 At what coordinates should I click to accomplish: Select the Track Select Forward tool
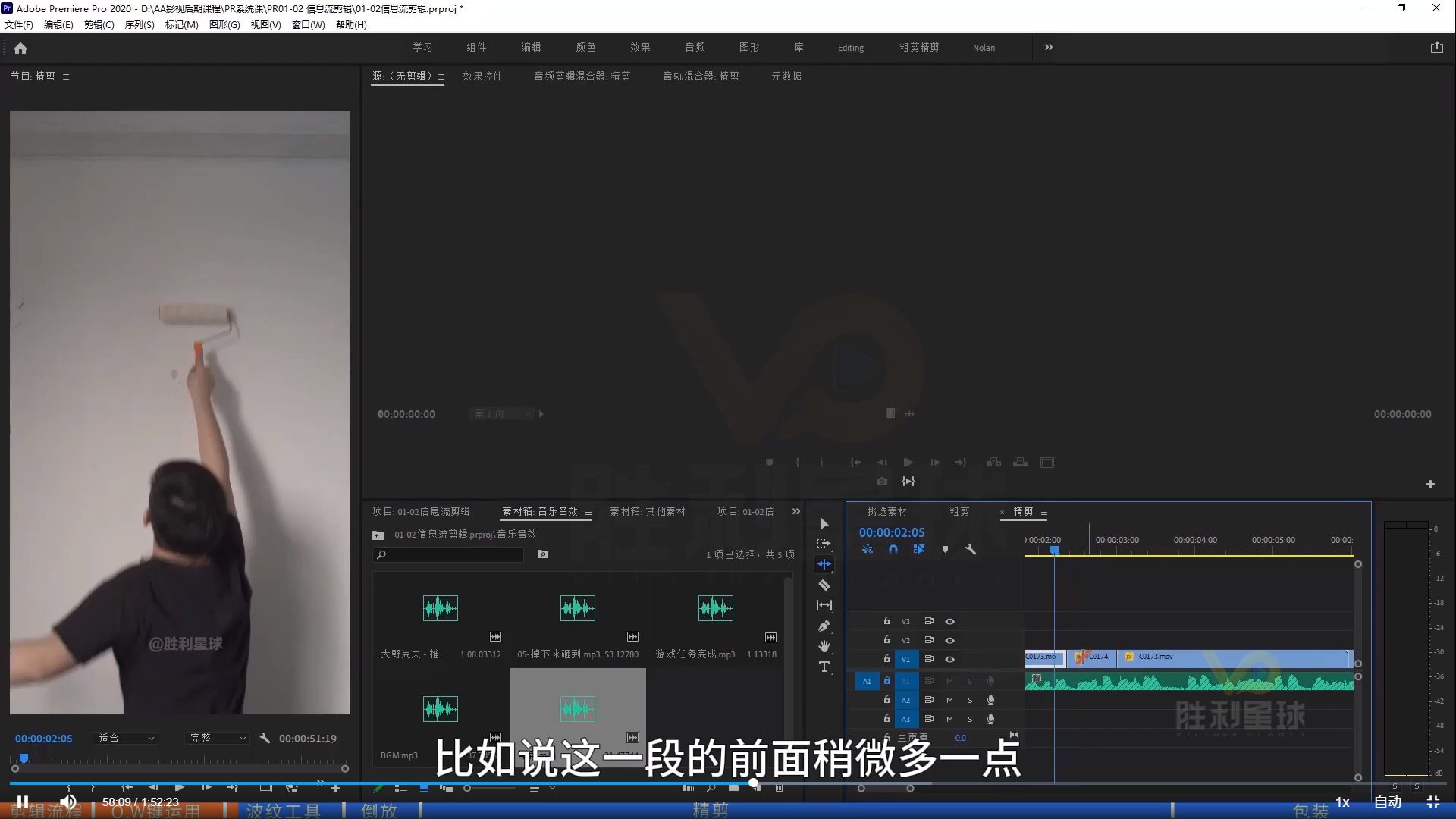click(824, 544)
